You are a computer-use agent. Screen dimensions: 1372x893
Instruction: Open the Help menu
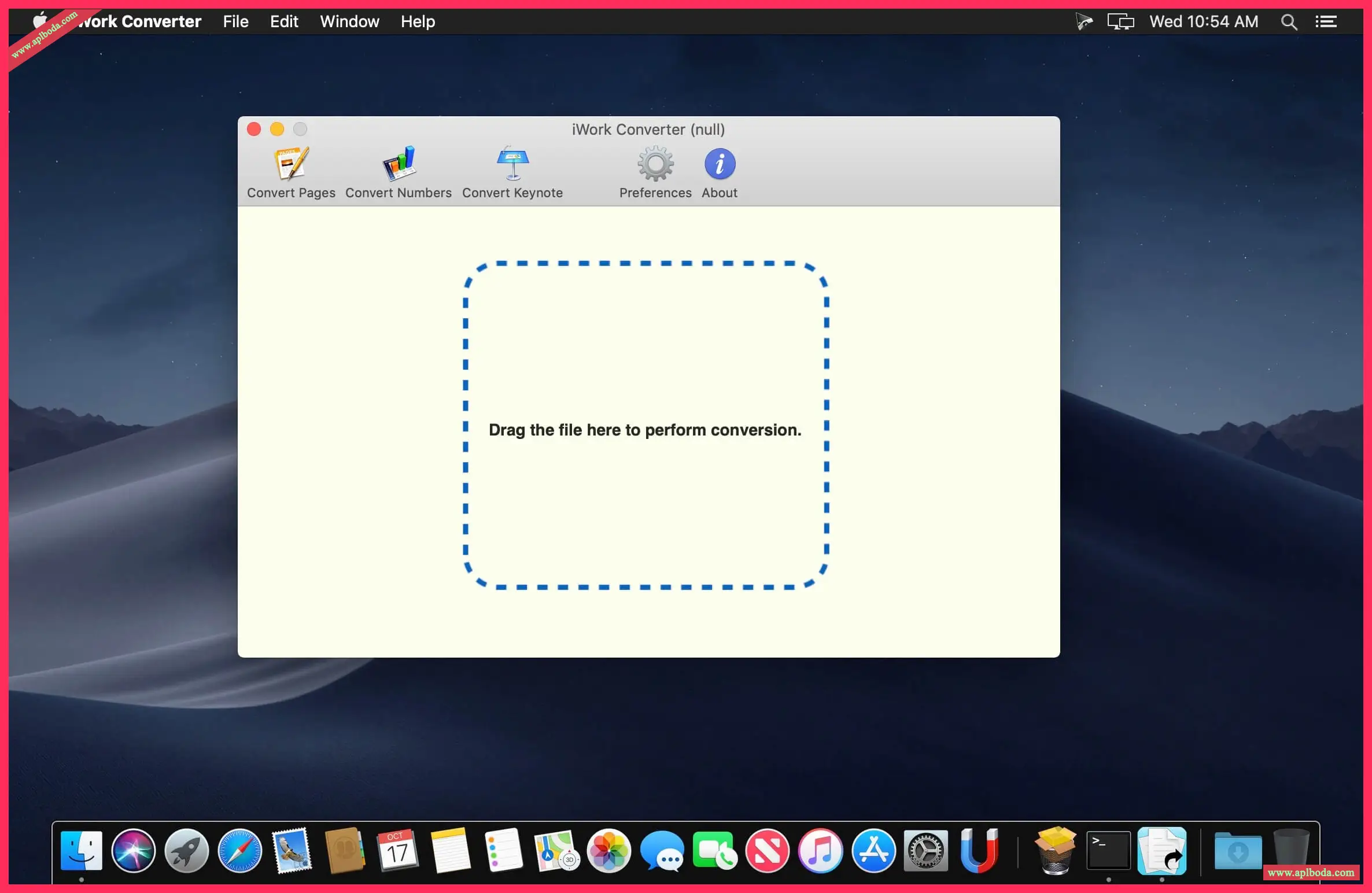418,21
